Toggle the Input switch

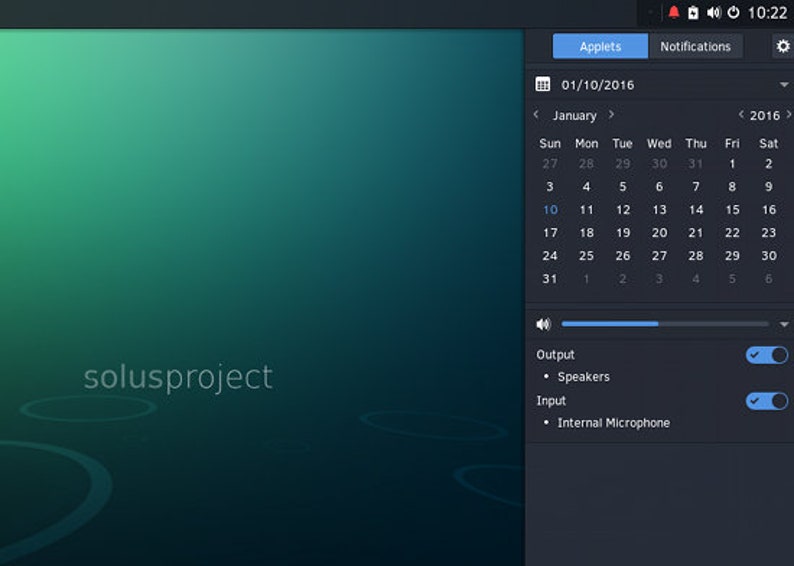click(x=767, y=401)
